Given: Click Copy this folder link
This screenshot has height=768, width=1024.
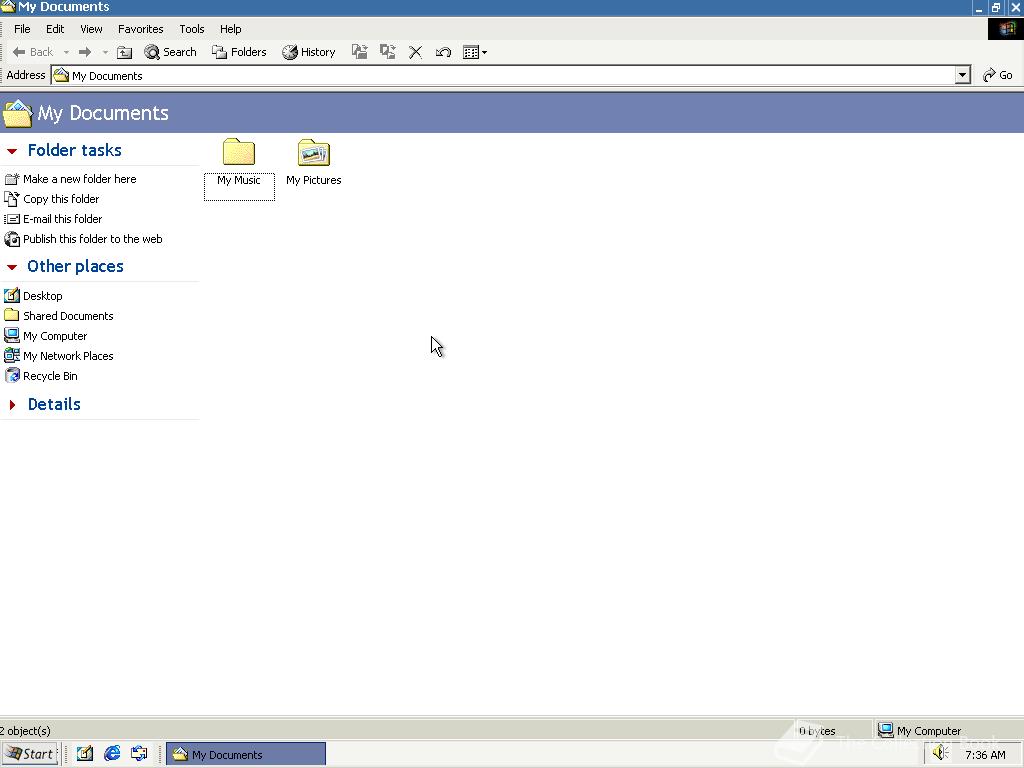Looking at the screenshot, I should point(61,199).
